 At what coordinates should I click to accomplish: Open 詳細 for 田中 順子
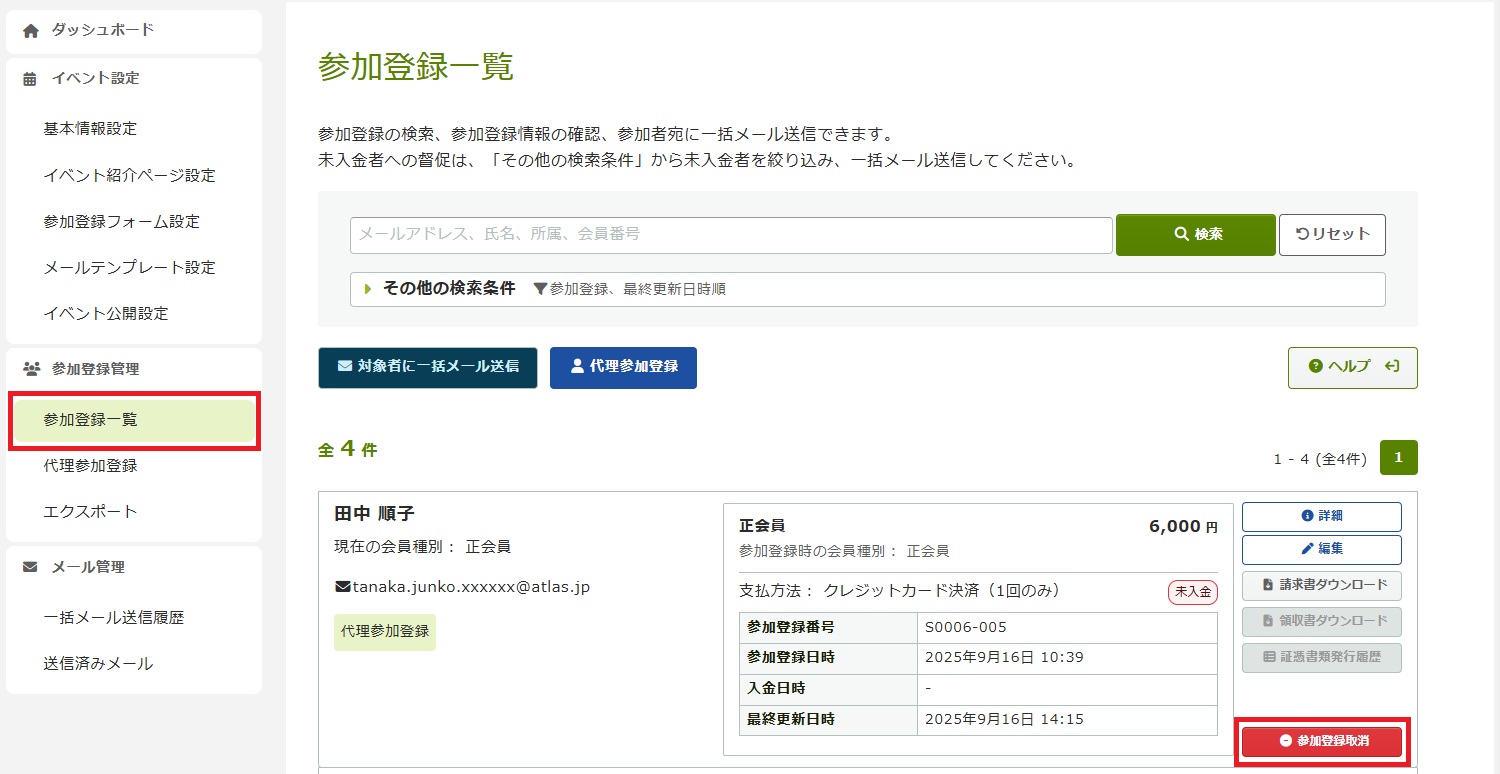coord(1321,516)
